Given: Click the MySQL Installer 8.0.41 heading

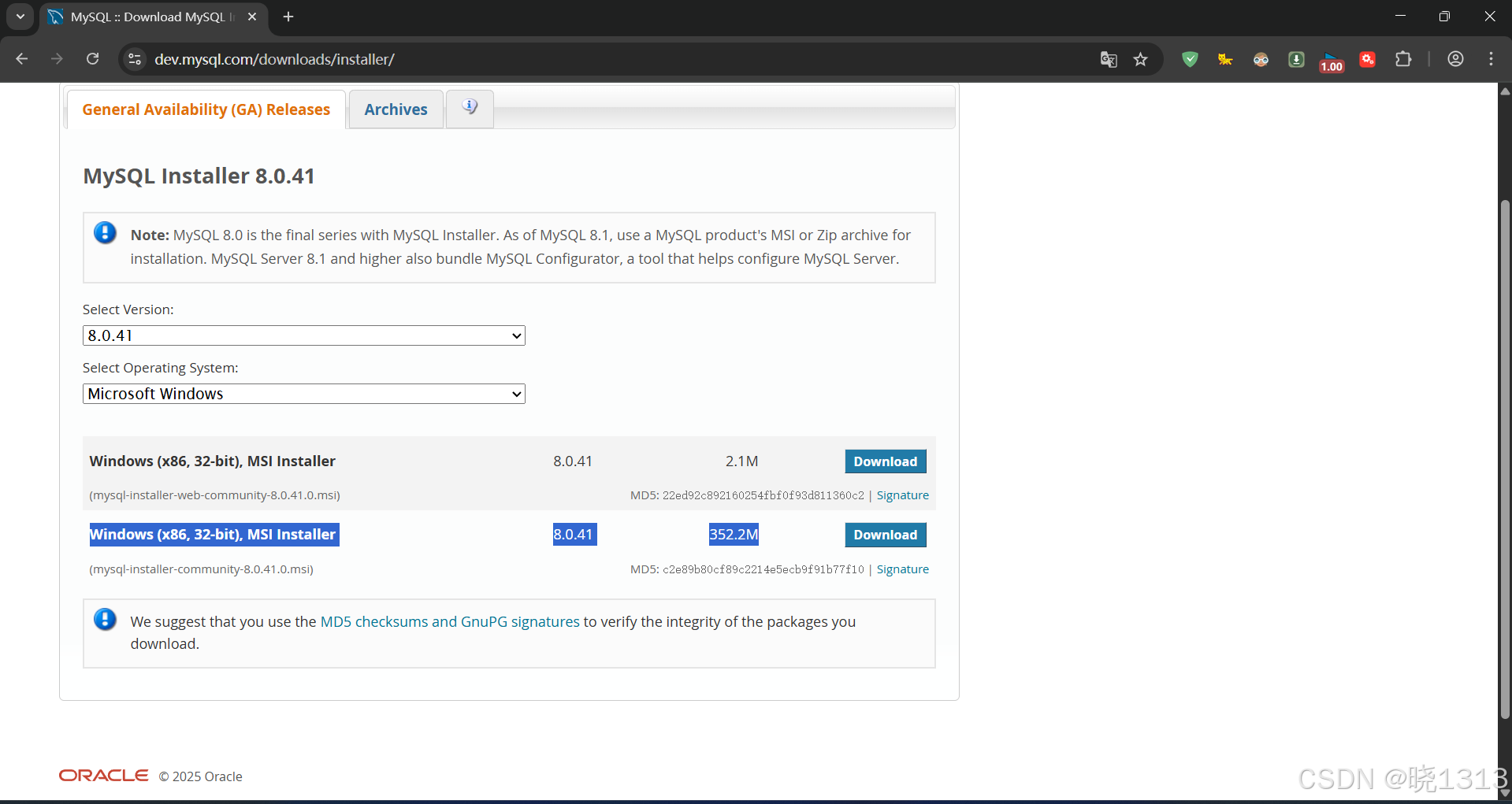Looking at the screenshot, I should (199, 176).
